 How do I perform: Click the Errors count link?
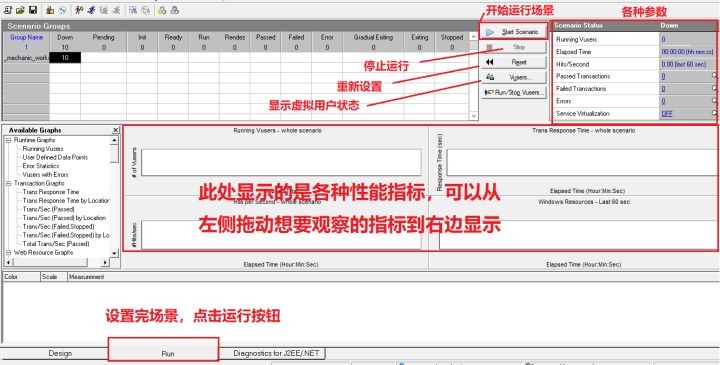tap(663, 101)
